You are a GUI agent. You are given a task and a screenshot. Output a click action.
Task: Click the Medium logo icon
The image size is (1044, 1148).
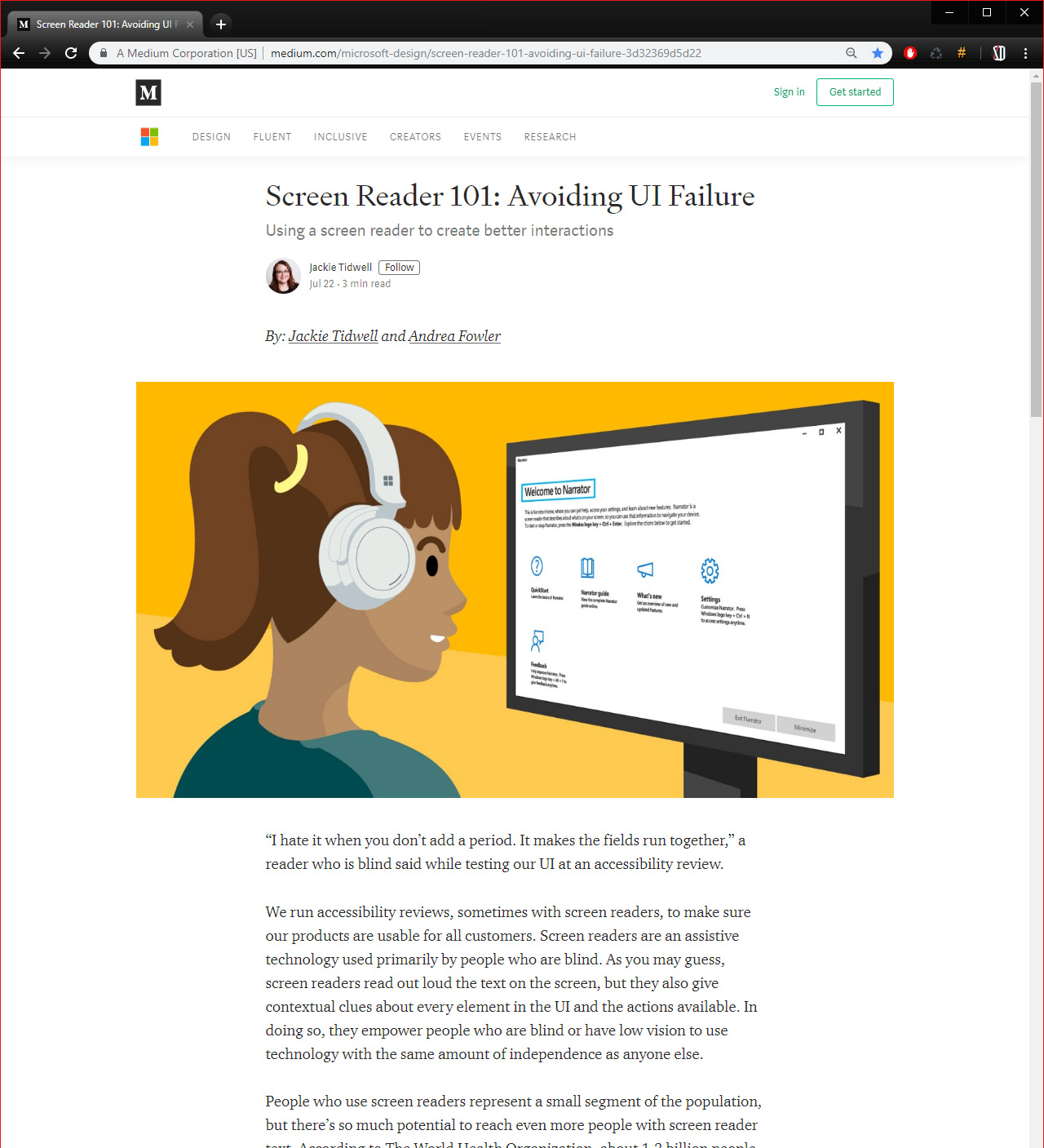[148, 93]
